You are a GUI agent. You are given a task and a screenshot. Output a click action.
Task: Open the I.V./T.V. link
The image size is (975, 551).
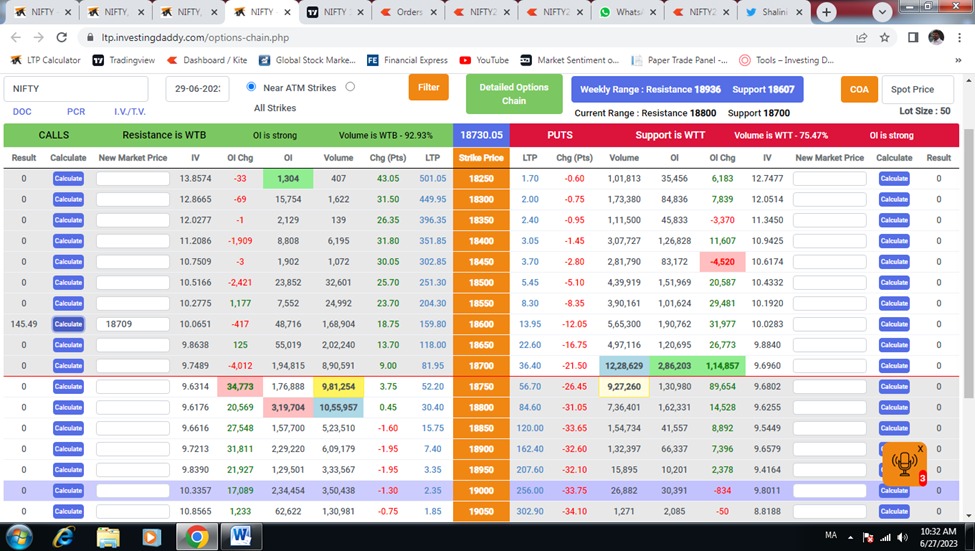pos(129,112)
